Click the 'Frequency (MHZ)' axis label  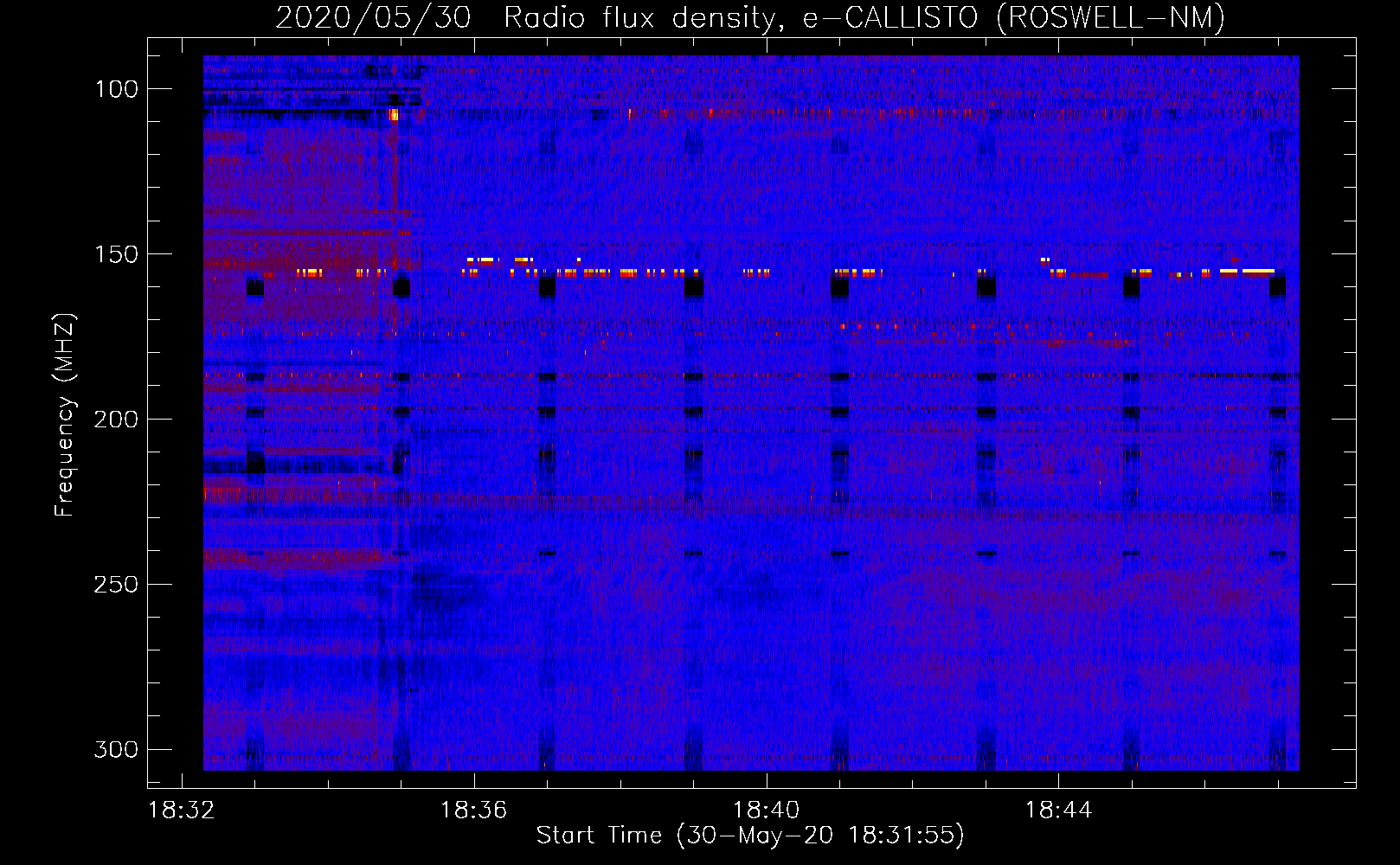coord(65,414)
